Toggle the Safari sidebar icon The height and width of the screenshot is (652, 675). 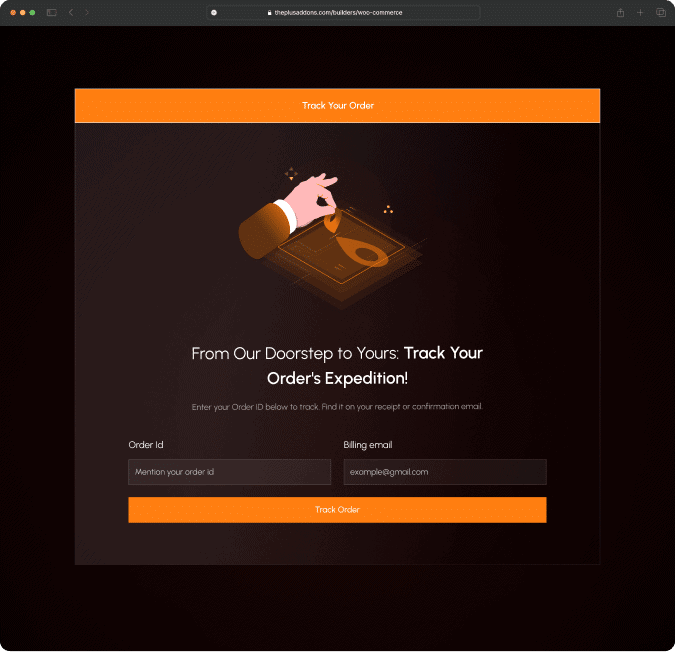pos(52,12)
